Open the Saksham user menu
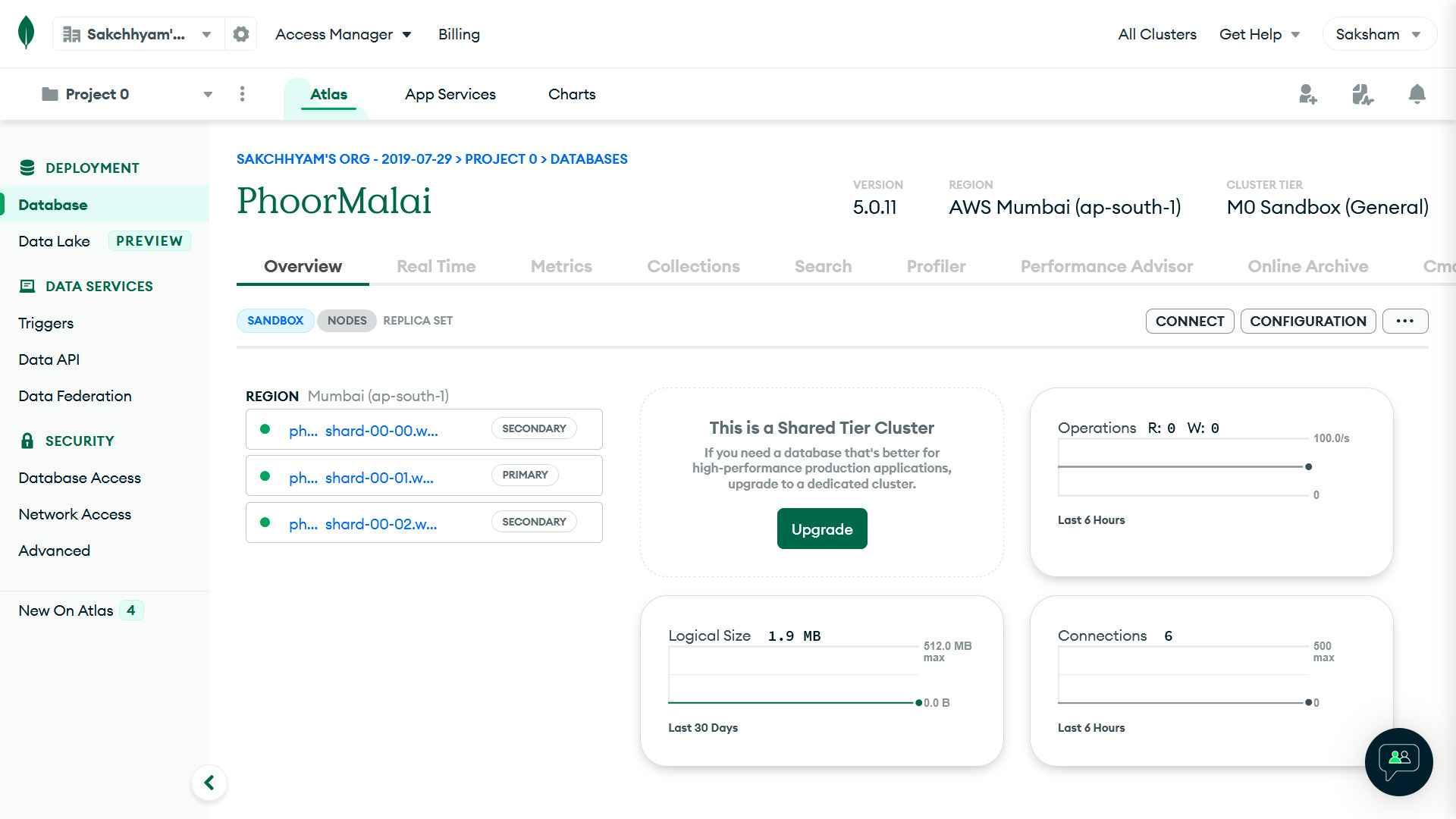 click(x=1379, y=34)
